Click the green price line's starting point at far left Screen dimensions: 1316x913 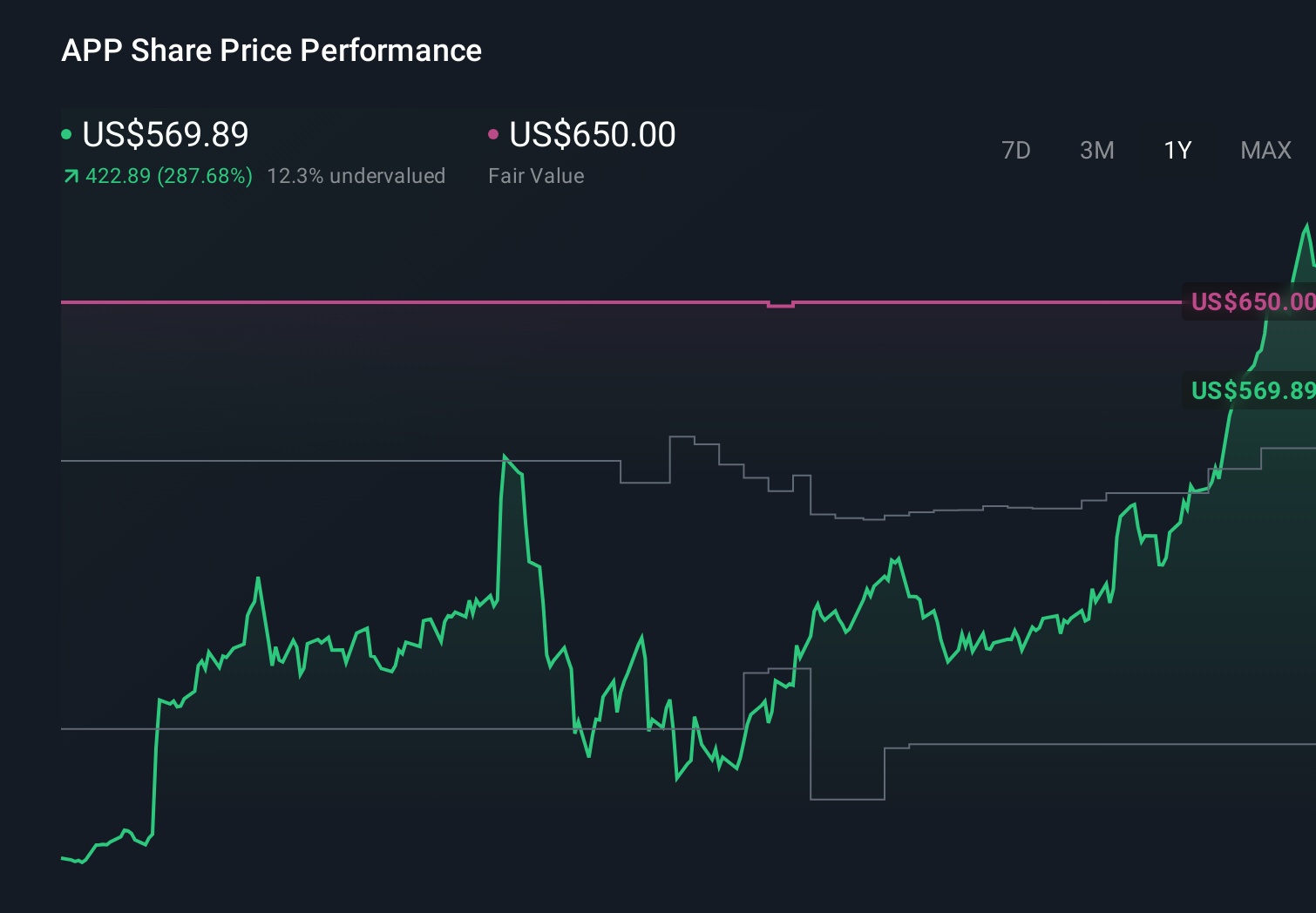pyautogui.click(x=64, y=858)
